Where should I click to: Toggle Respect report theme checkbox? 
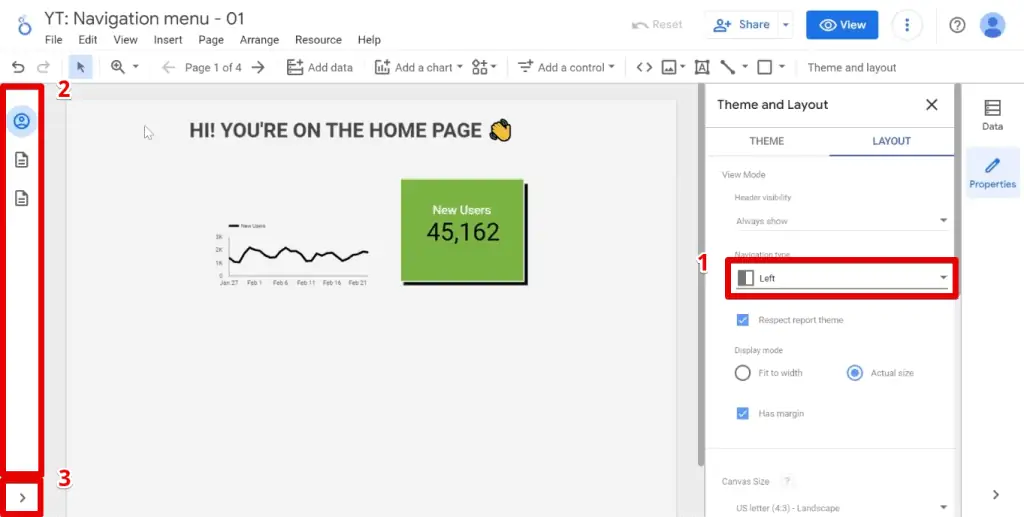click(x=742, y=320)
